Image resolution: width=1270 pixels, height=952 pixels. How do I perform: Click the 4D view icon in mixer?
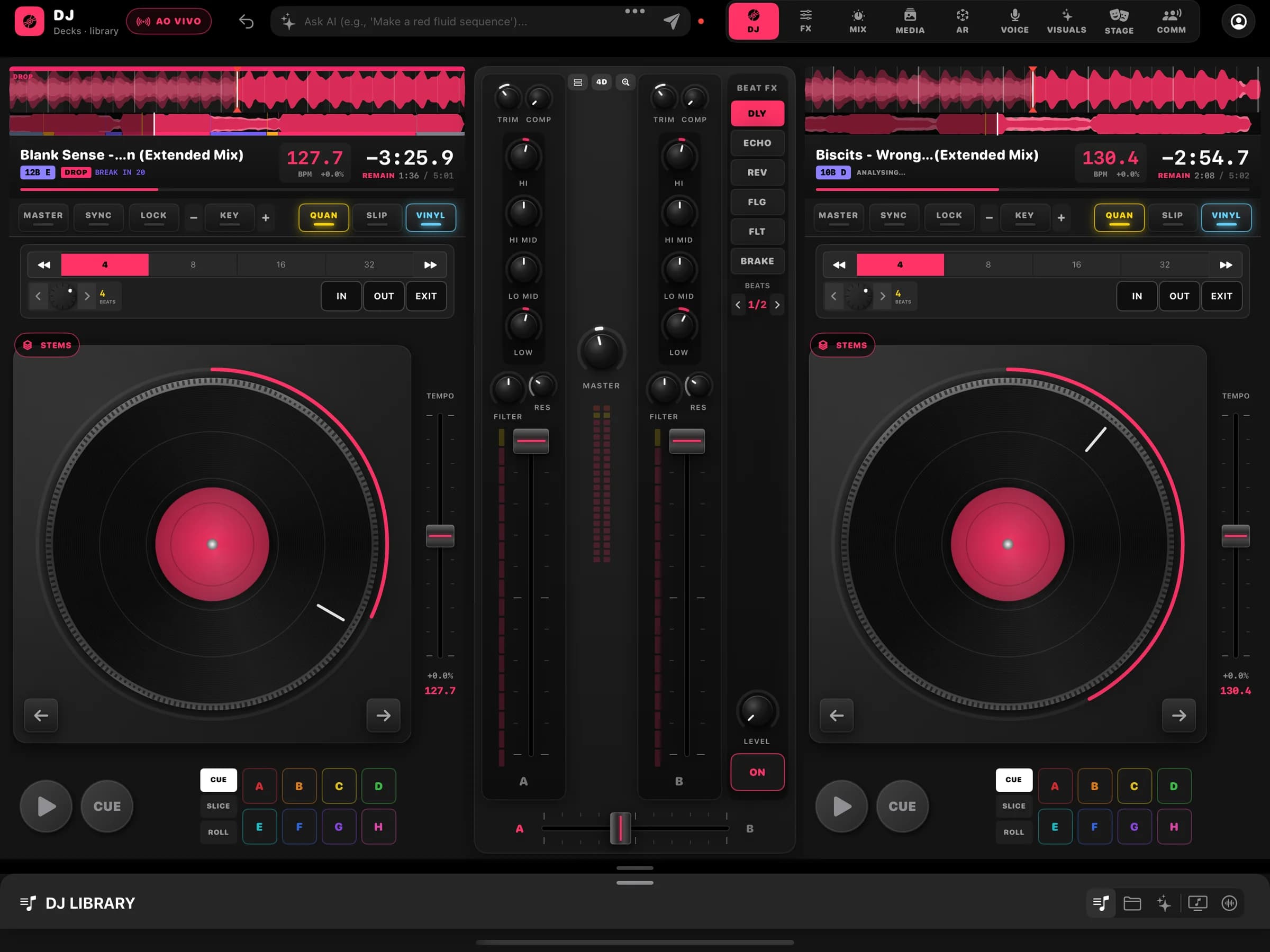pyautogui.click(x=601, y=82)
